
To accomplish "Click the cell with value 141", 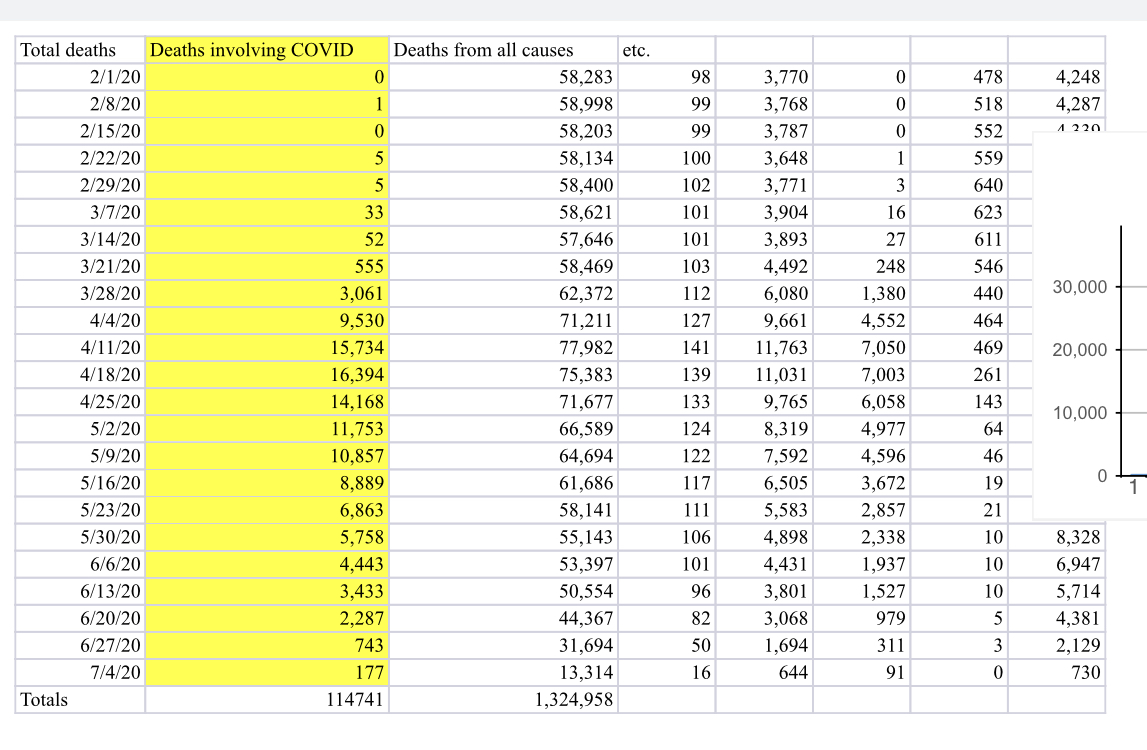I will 666,348.
